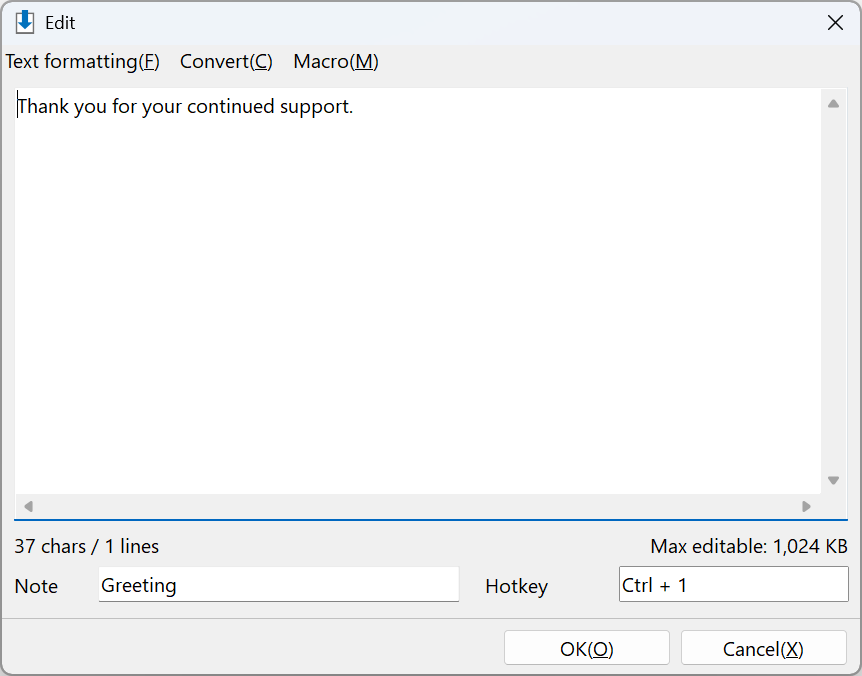The height and width of the screenshot is (676, 862).
Task: Click the vertical scrollbar down arrow
Action: pyautogui.click(x=833, y=480)
